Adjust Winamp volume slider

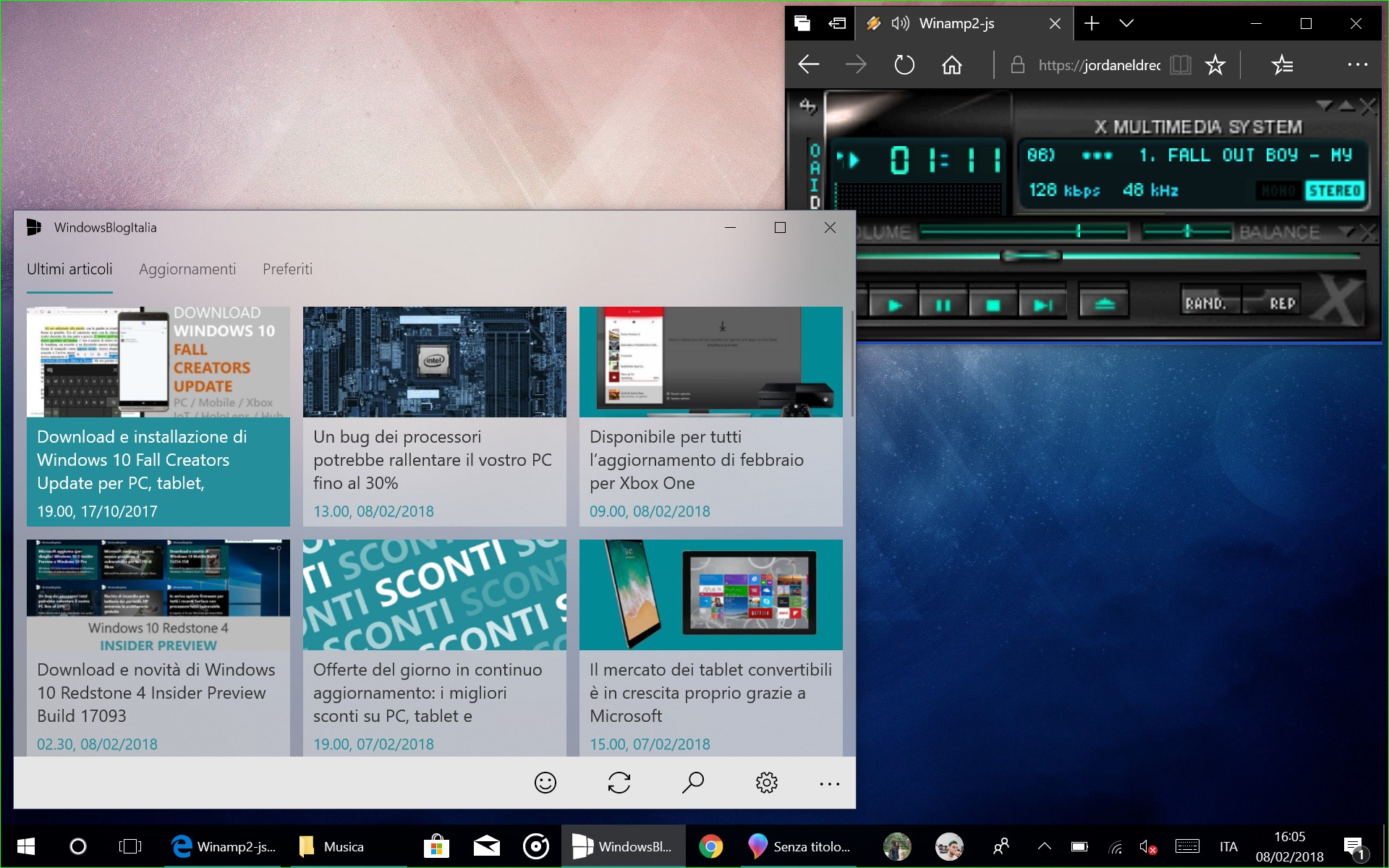[1024, 231]
